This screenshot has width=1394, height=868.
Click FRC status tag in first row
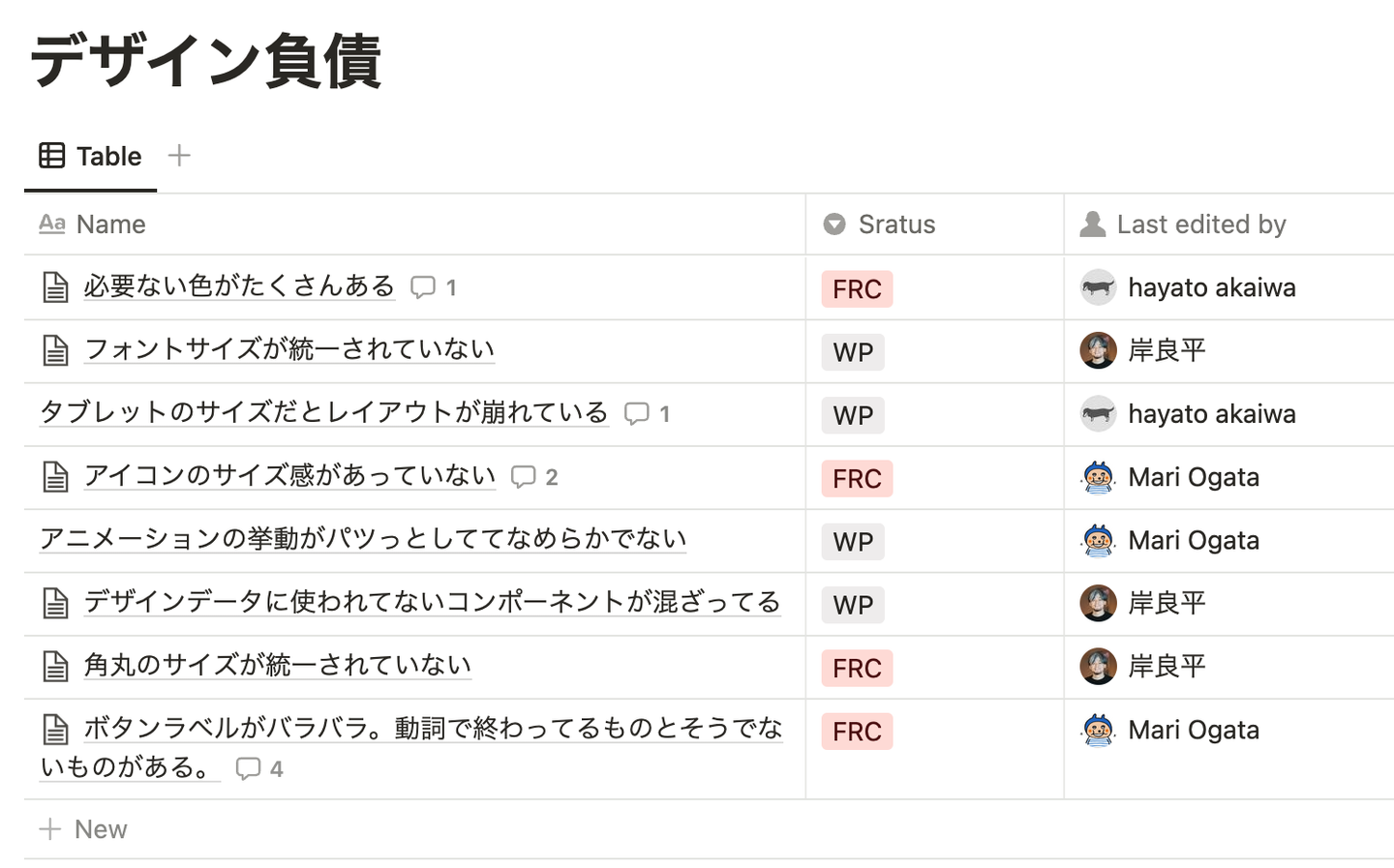click(857, 289)
